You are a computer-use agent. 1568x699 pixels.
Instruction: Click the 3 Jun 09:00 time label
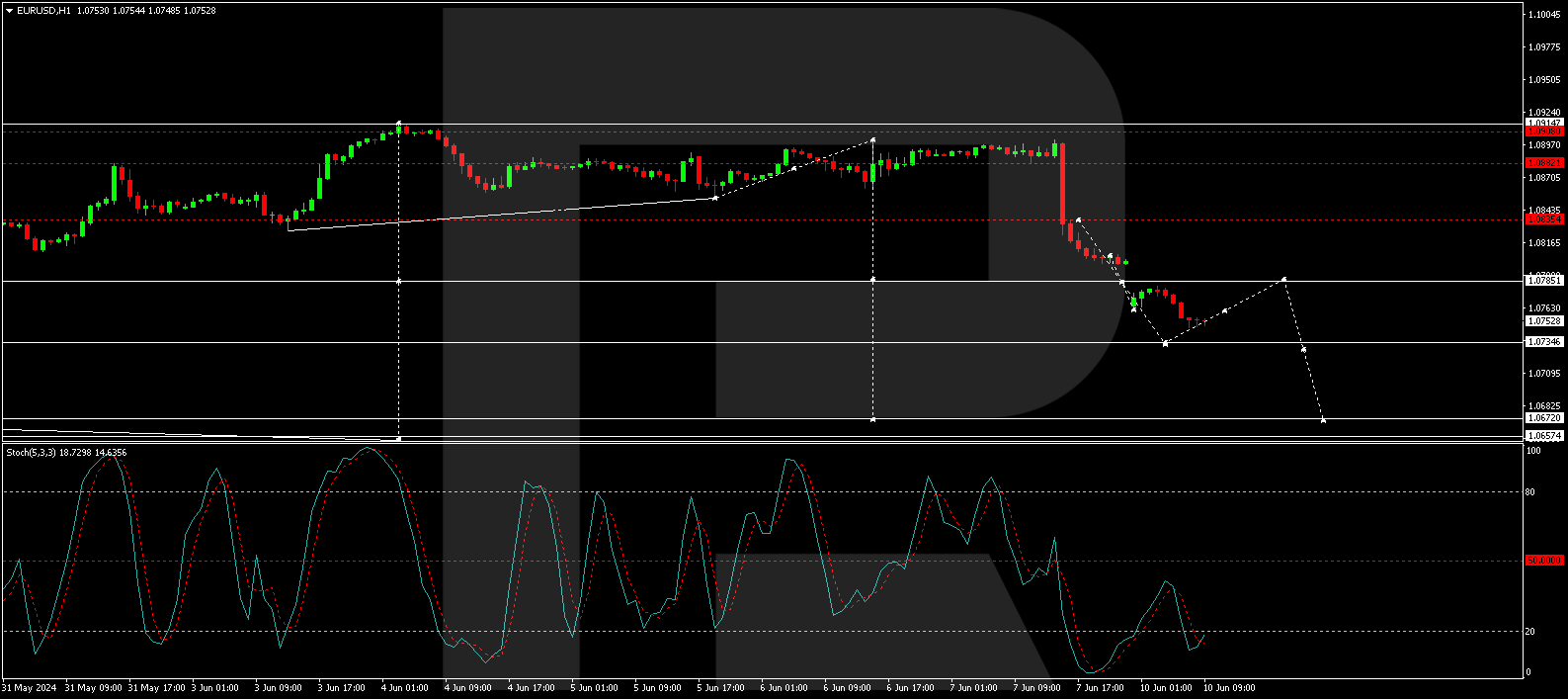(x=279, y=688)
